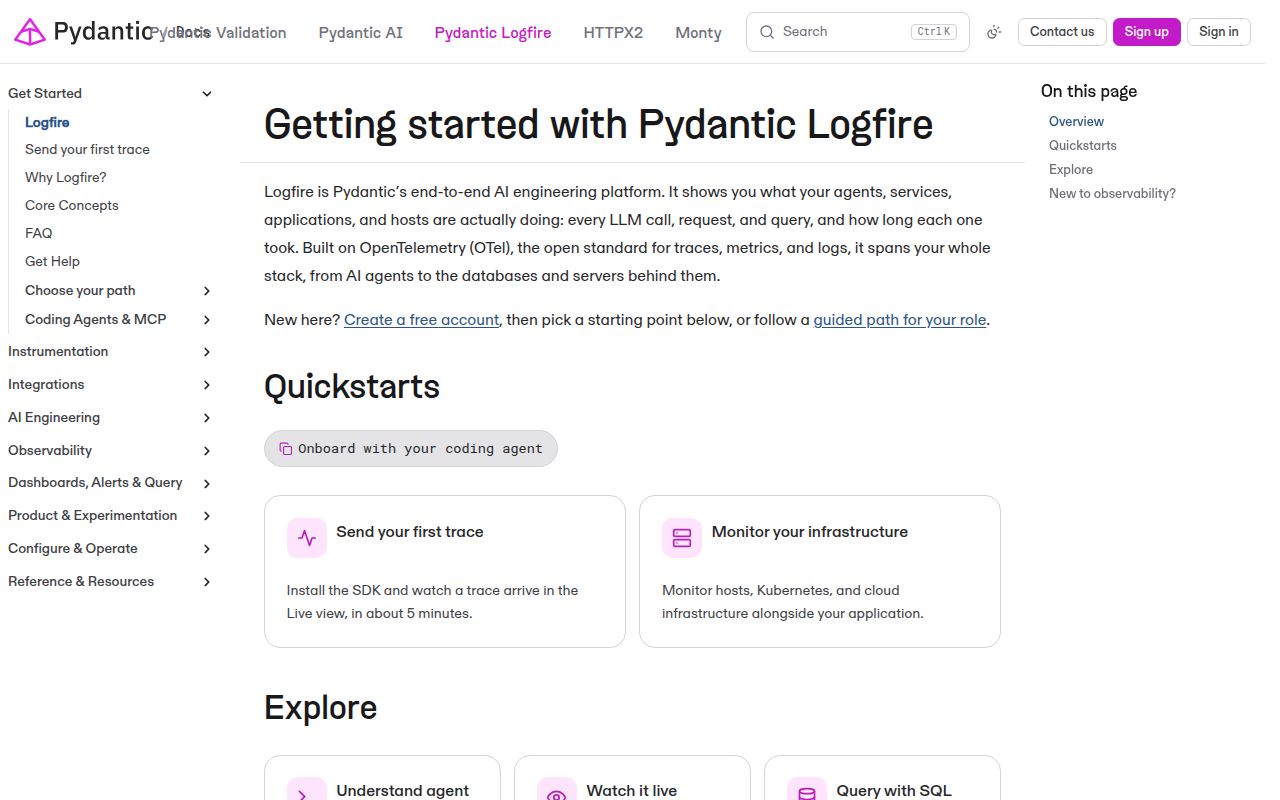
Task: Expand the Coding Agents & MCP chevron
Action: (x=207, y=320)
